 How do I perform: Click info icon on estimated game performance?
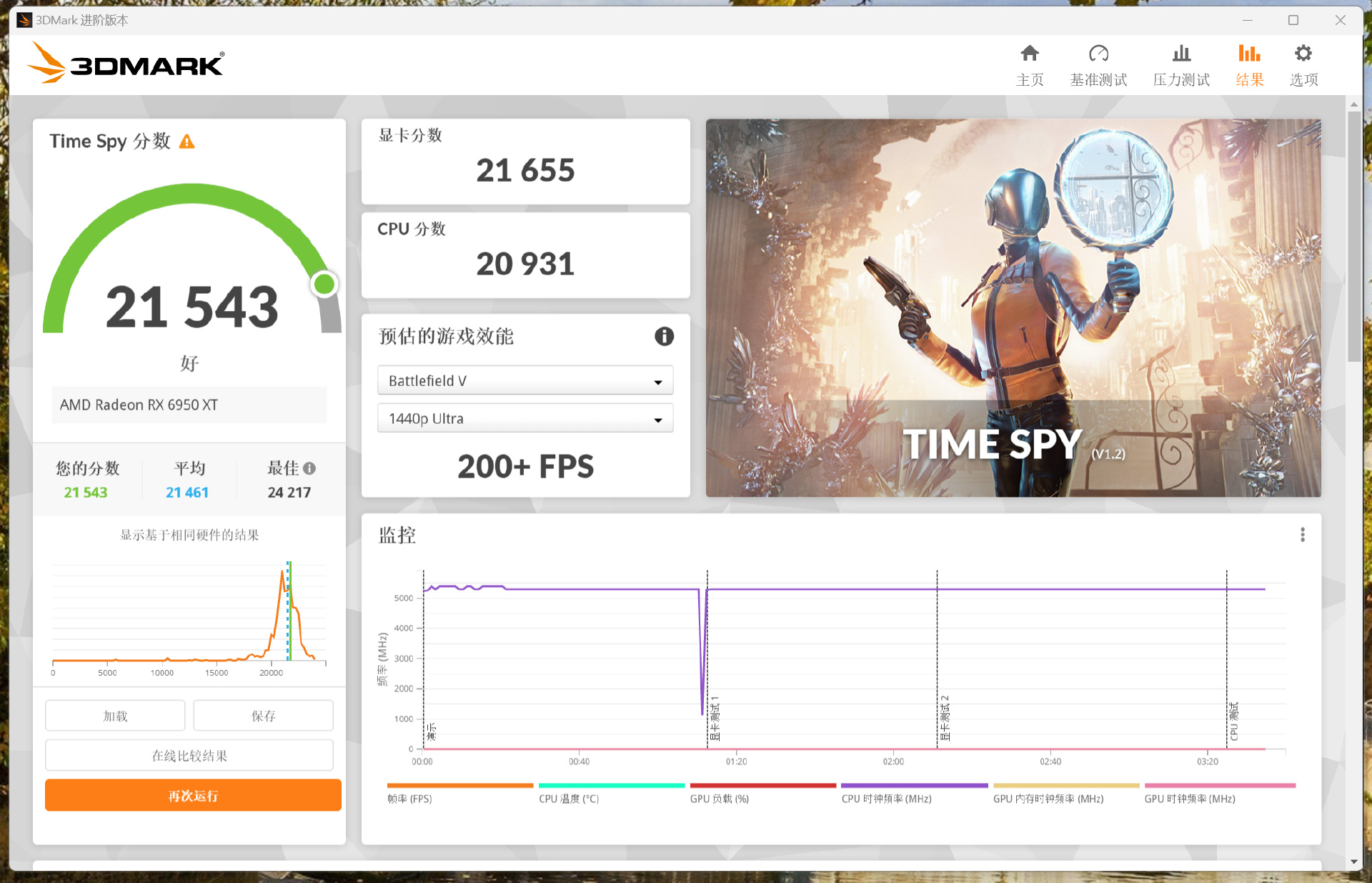tap(664, 336)
